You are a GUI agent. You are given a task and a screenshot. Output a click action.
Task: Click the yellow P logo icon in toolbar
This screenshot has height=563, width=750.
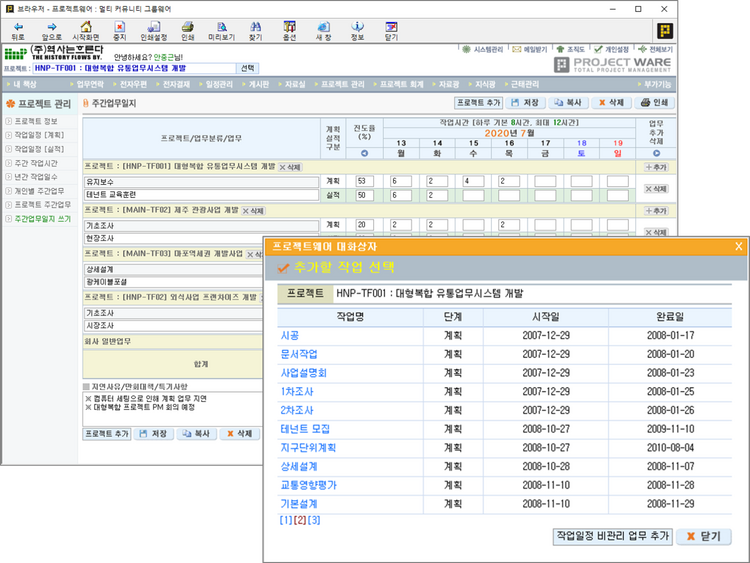point(665,31)
